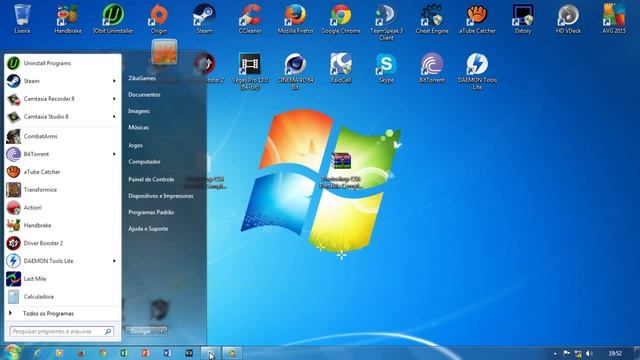The height and width of the screenshot is (360, 640).
Task: Click the user account picture thumbnail
Action: point(164,52)
